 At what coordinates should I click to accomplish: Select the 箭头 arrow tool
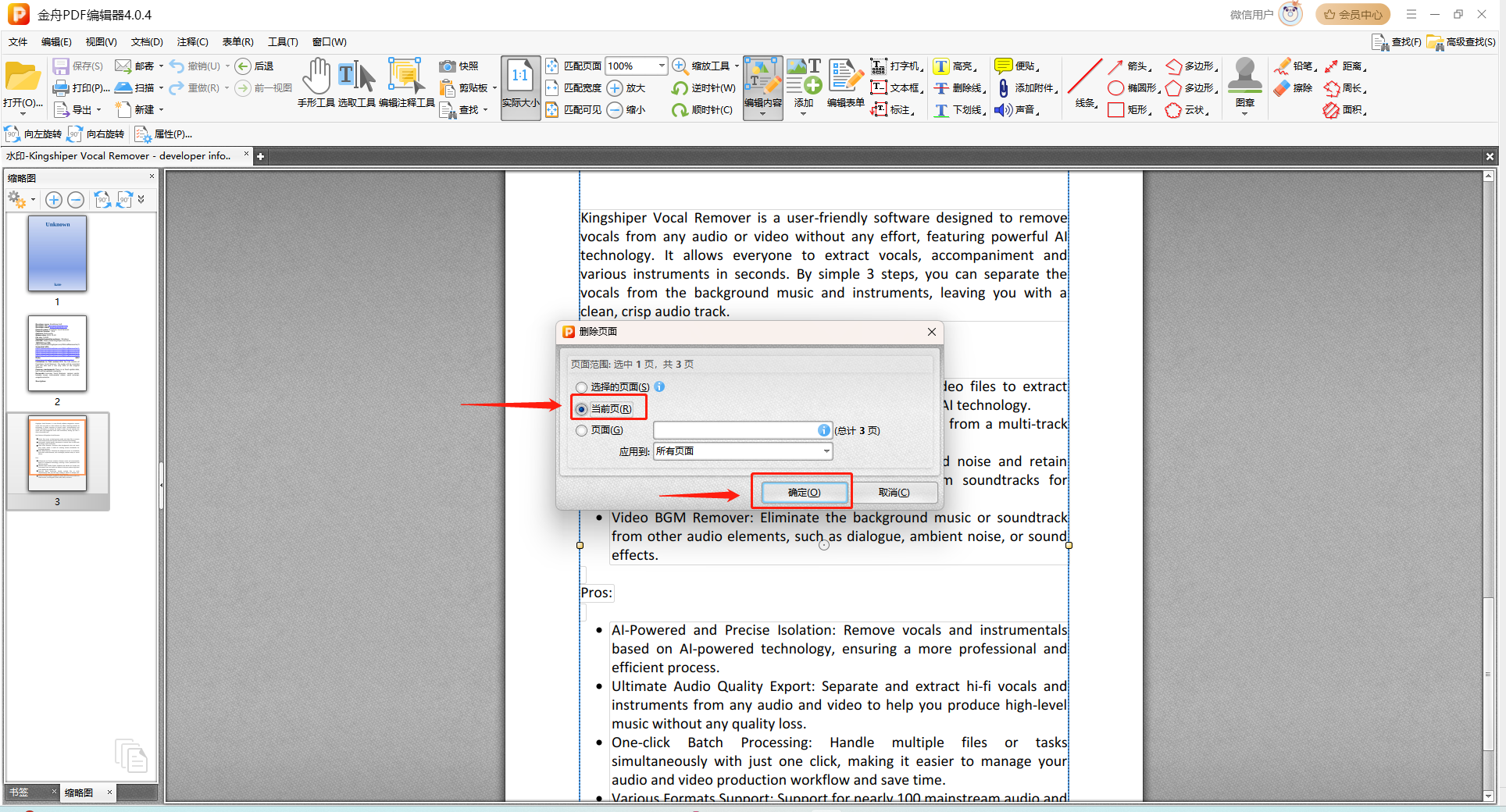tap(1129, 66)
